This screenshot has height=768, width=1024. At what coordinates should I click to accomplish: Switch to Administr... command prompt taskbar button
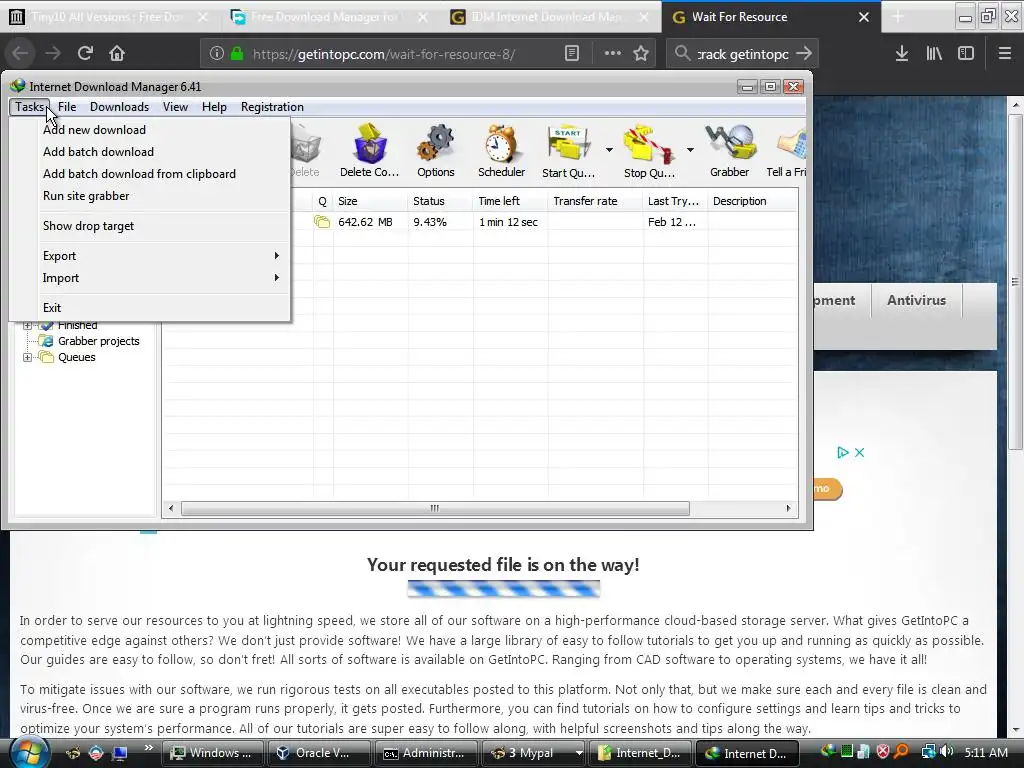[x=424, y=753]
